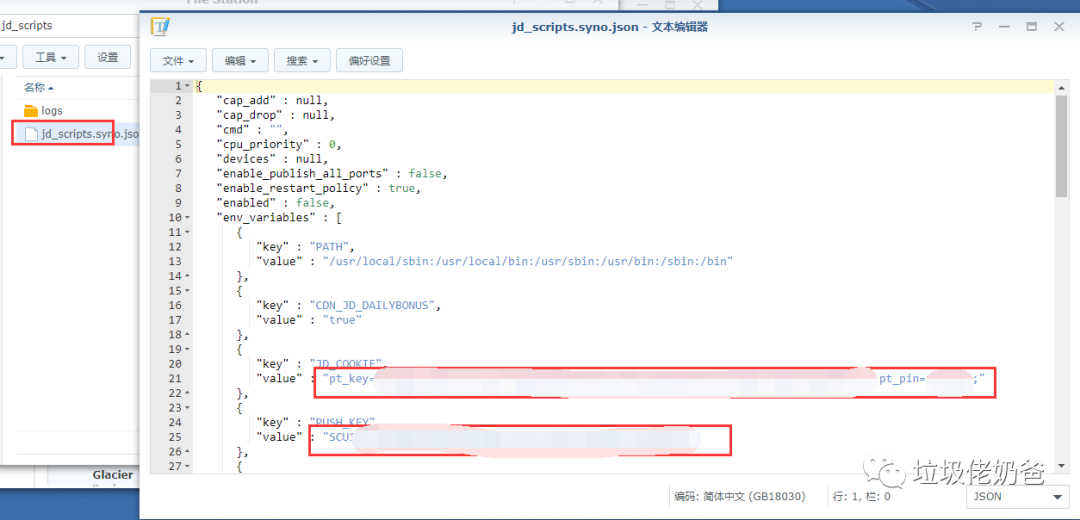Click the logs folder icon

(x=31, y=111)
